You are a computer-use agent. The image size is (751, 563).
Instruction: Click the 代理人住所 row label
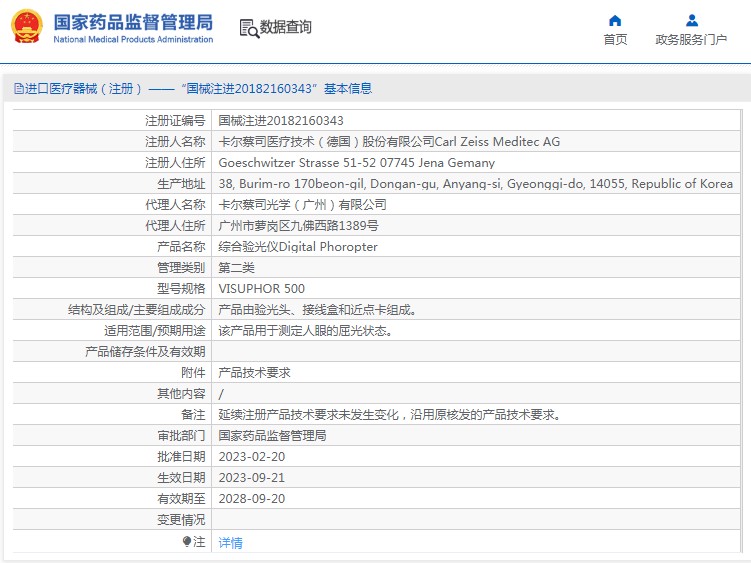[x=175, y=226]
